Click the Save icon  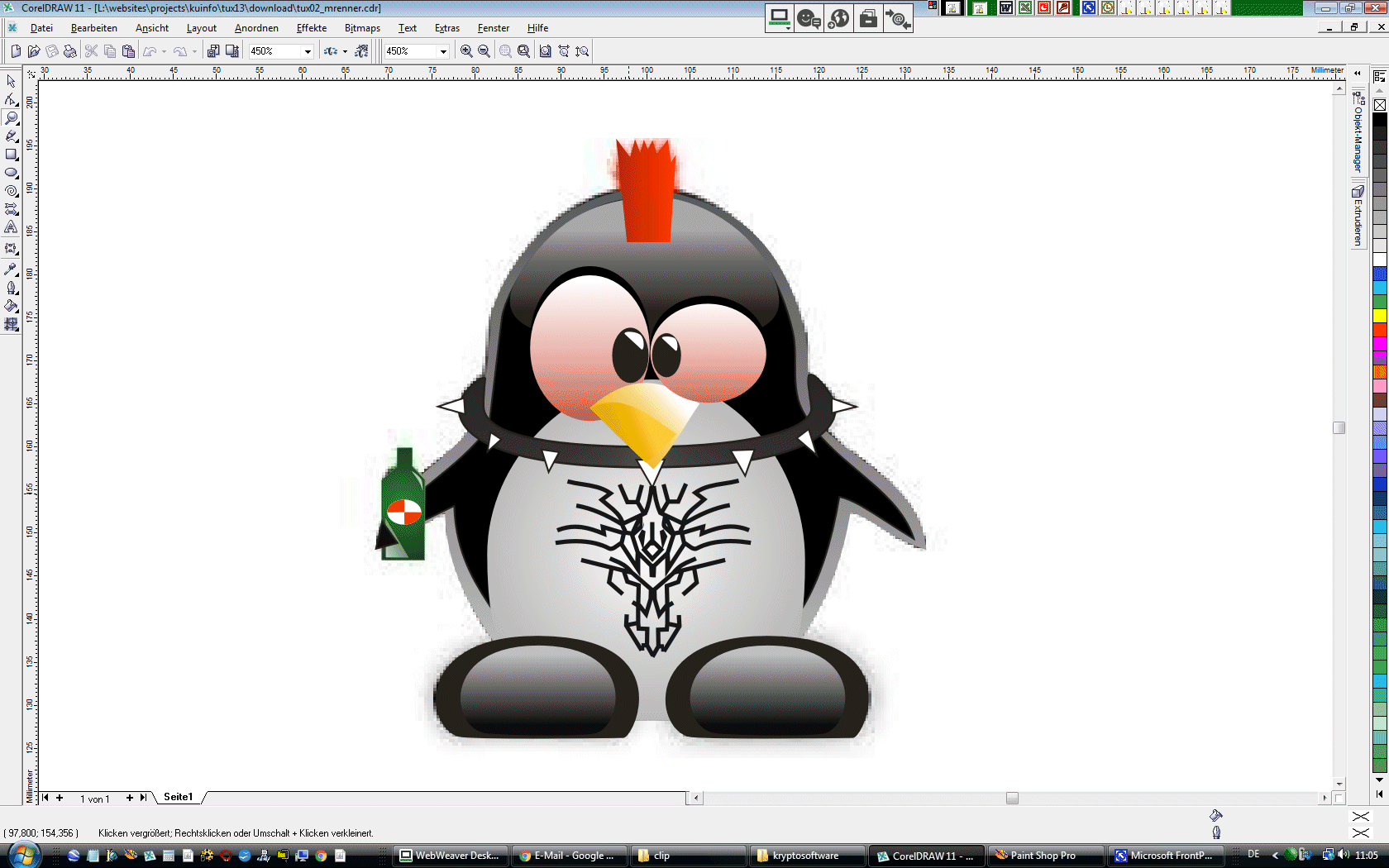point(52,51)
